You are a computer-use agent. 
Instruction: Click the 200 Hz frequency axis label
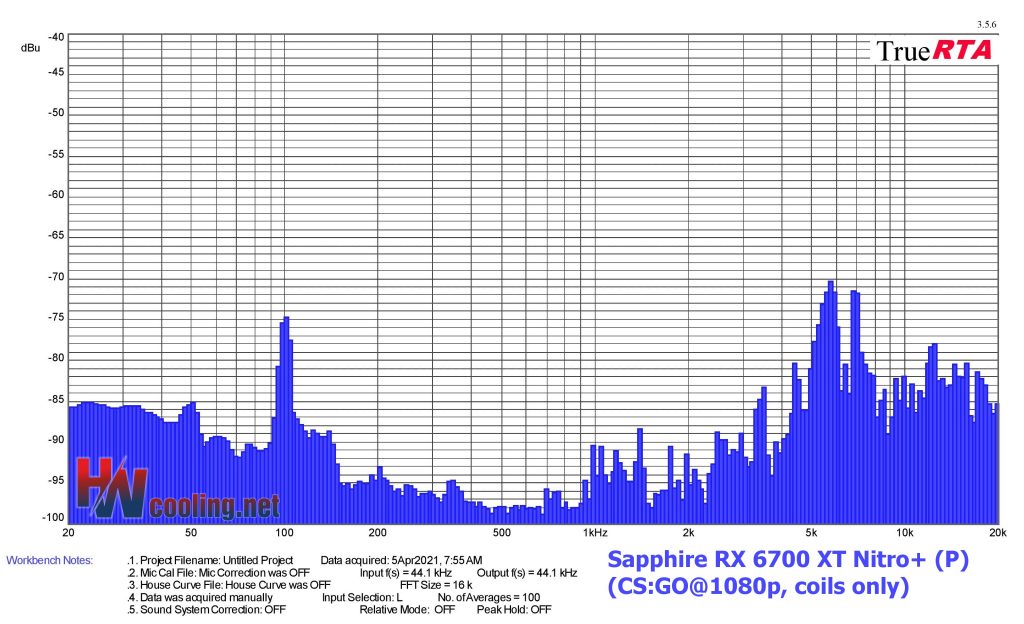pos(377,533)
